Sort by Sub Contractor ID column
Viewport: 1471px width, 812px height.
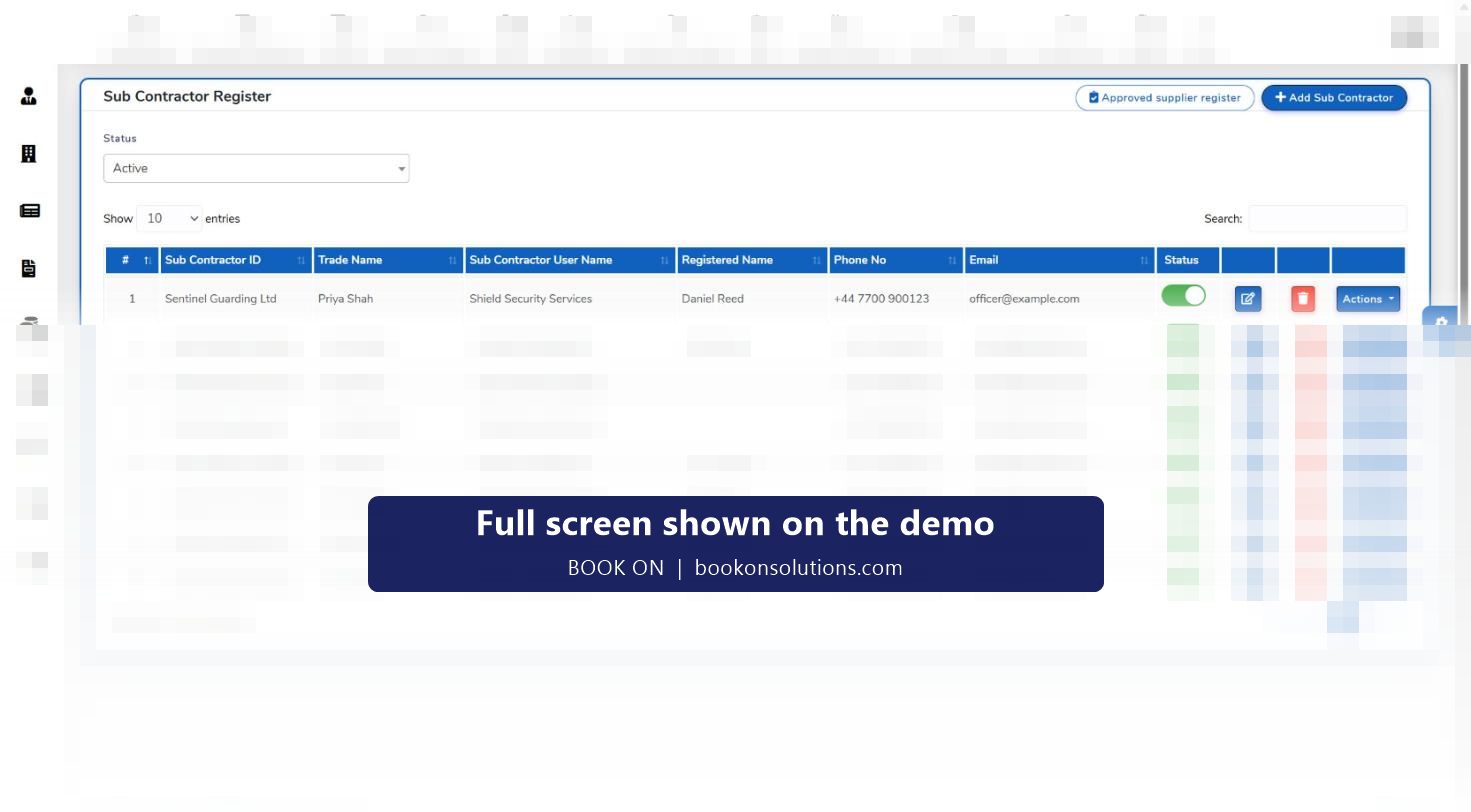click(x=236, y=260)
